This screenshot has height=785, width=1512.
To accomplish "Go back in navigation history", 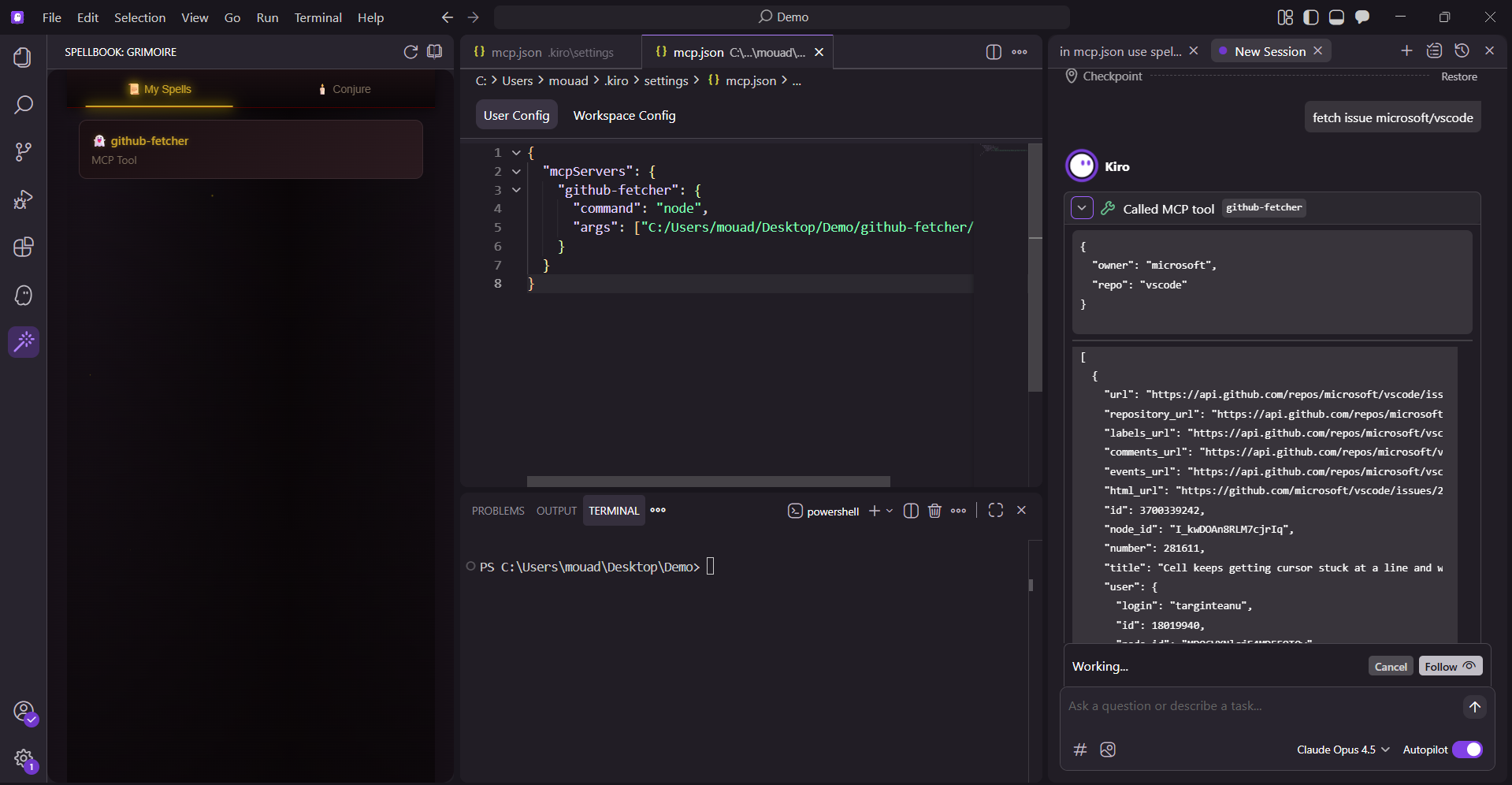I will tap(448, 17).
